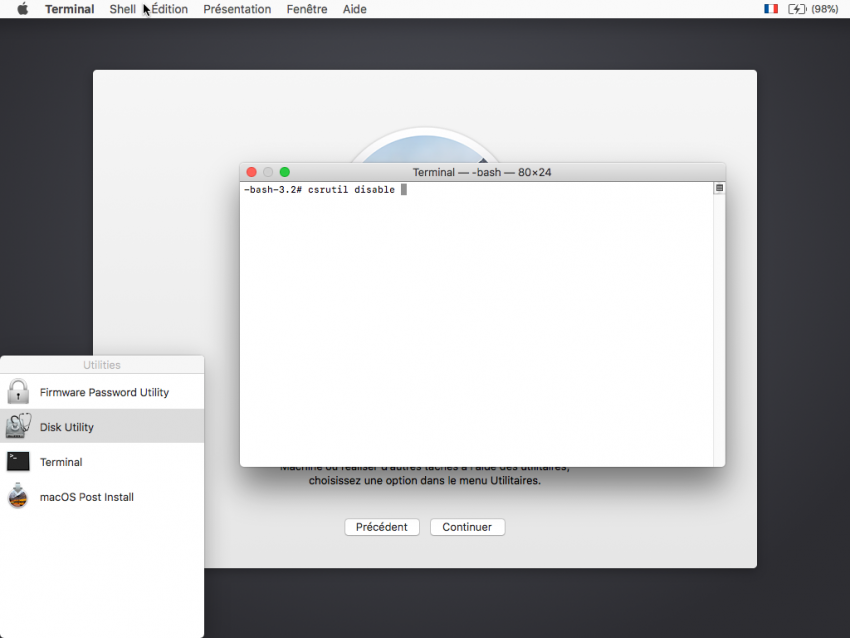This screenshot has width=850, height=638.
Task: Open the Présentation menu
Action: point(237,9)
